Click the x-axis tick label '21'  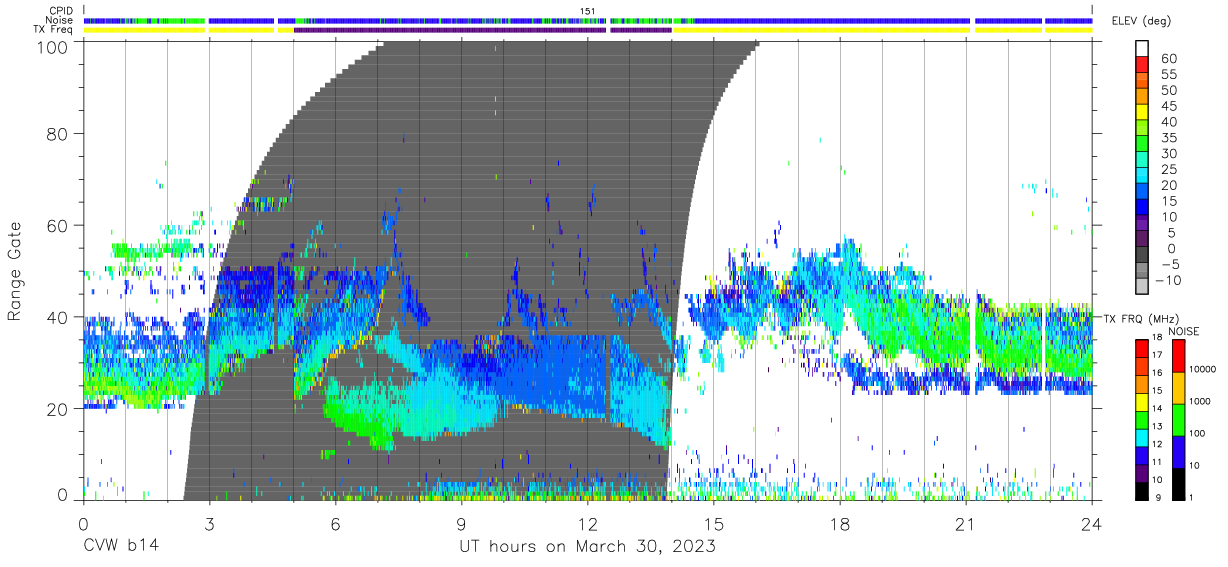[966, 523]
